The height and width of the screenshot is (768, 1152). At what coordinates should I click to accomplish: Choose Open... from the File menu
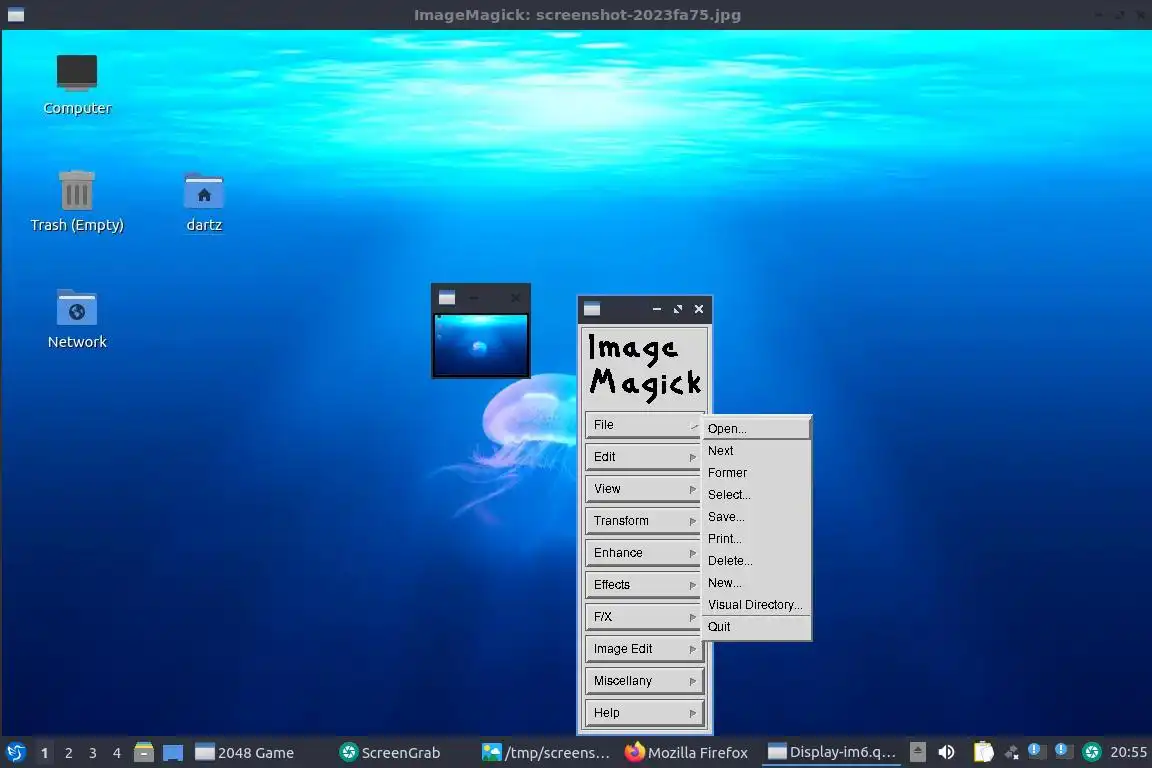coord(756,428)
